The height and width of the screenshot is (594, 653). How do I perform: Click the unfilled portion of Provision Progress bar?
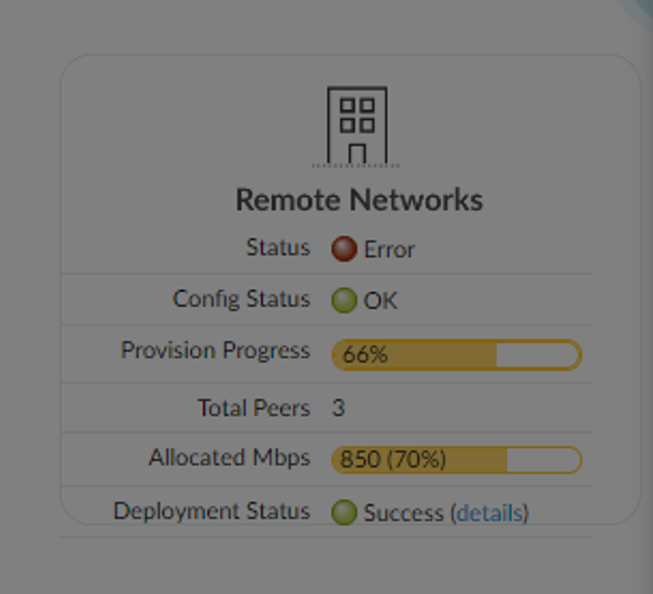coord(536,355)
